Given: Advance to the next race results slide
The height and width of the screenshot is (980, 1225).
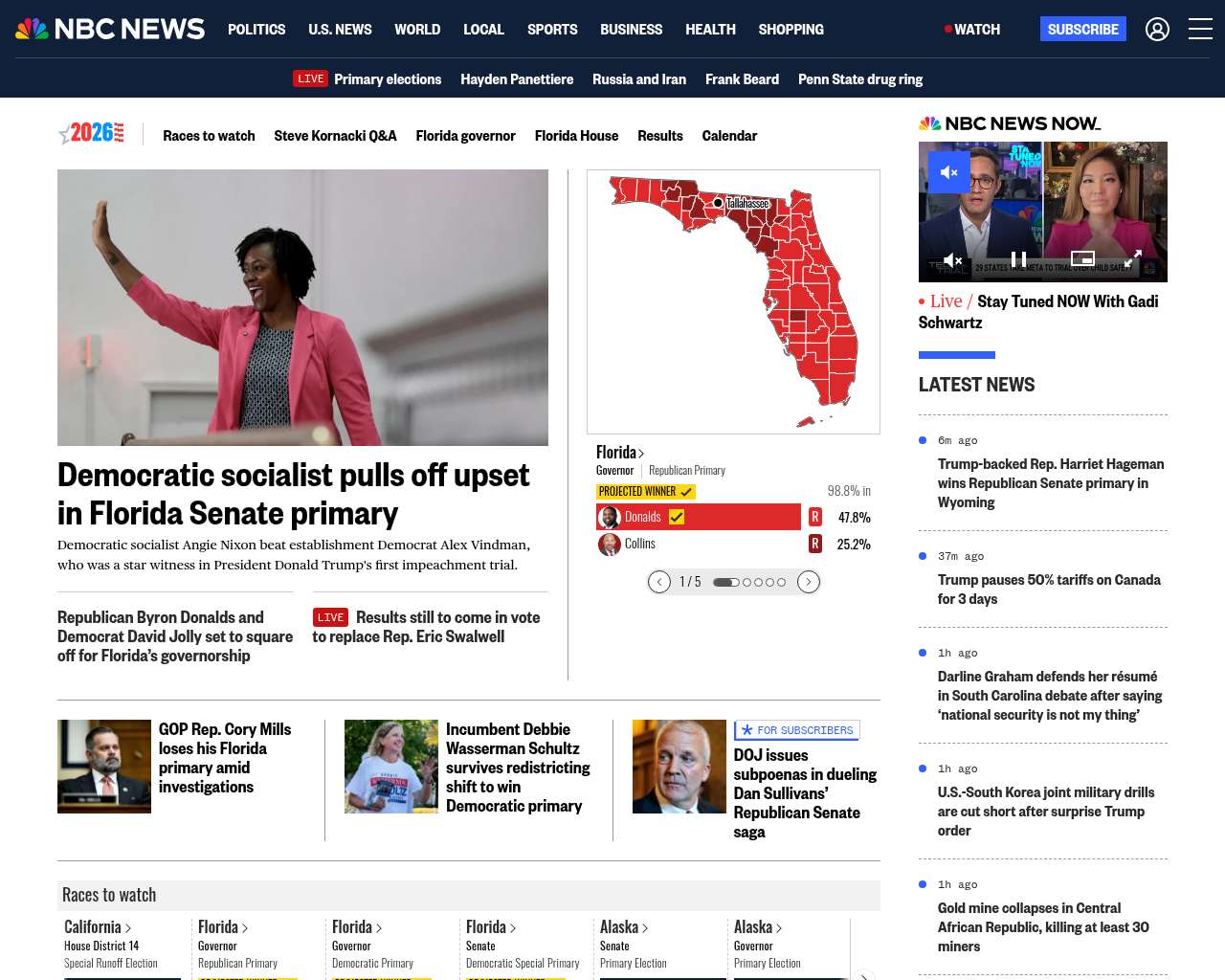Looking at the screenshot, I should (x=809, y=582).
